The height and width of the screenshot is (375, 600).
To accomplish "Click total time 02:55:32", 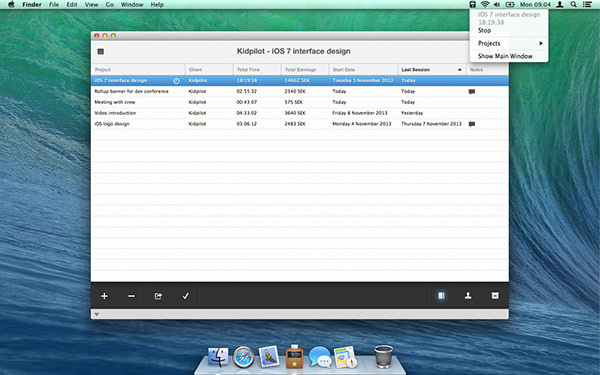I will (246, 91).
